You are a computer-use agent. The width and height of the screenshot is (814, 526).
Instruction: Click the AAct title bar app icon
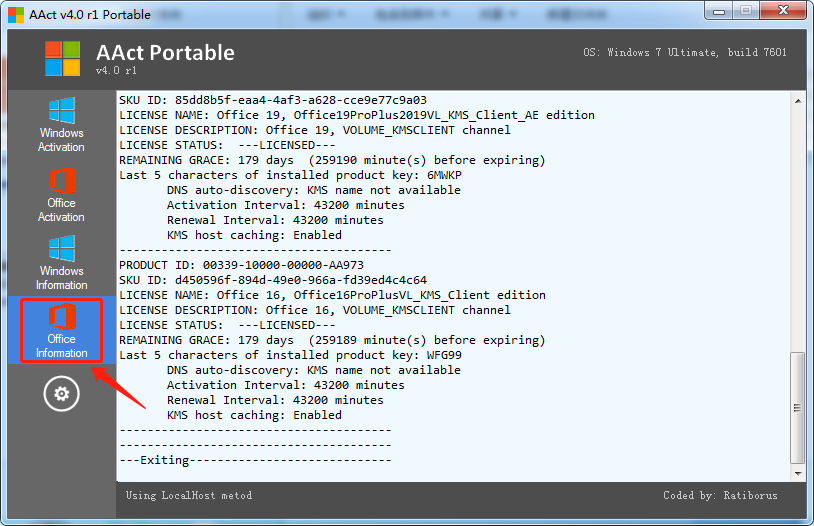point(16,15)
